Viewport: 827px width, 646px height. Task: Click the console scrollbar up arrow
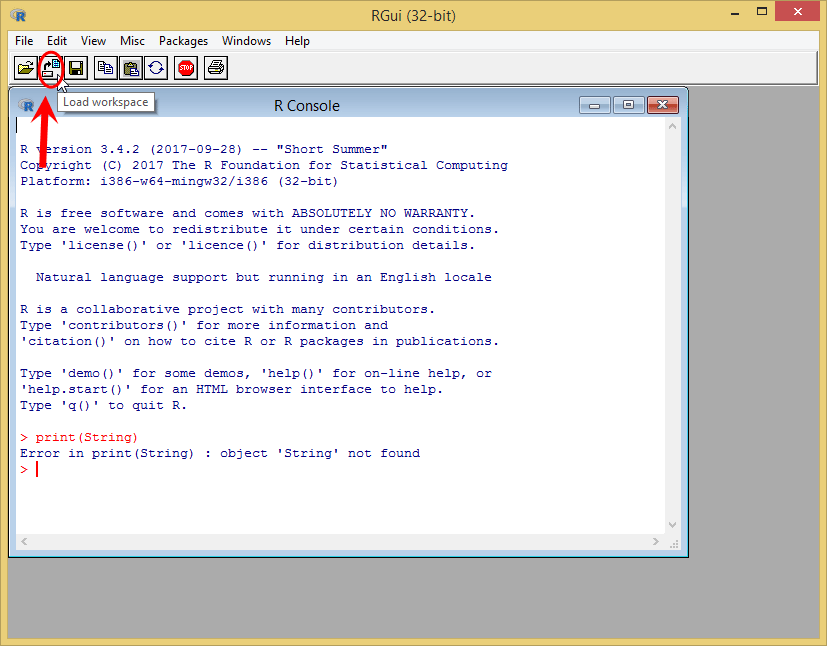[x=672, y=126]
